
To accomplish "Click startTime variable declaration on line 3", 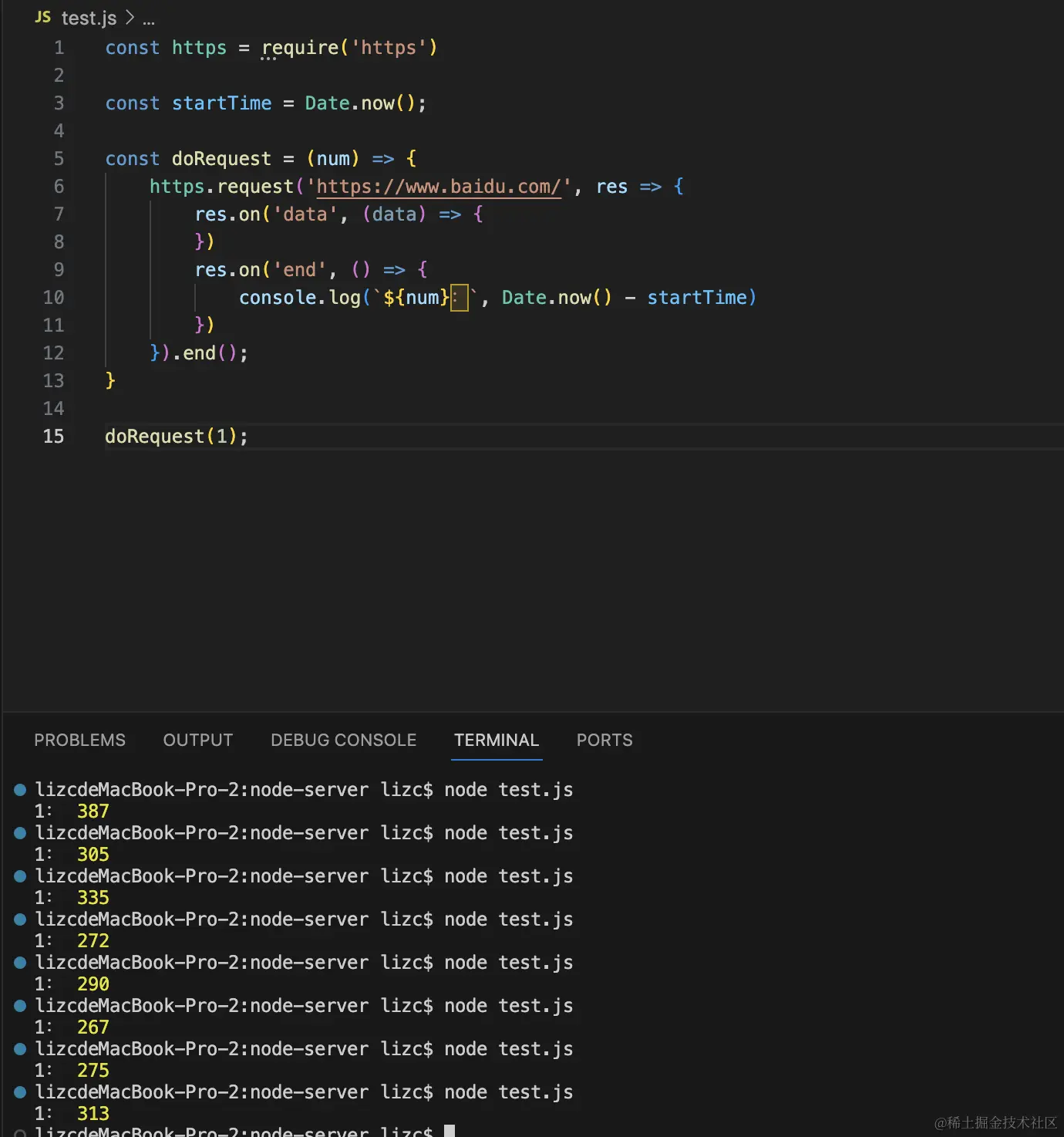I will tap(221, 103).
